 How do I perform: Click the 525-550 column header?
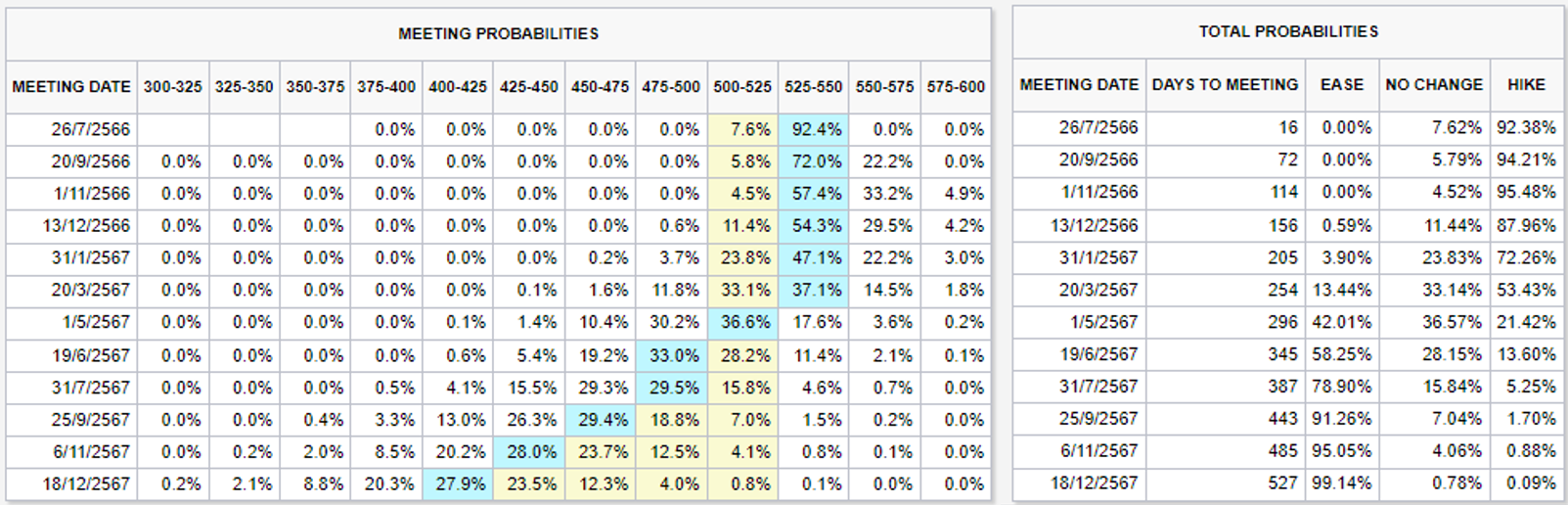point(813,87)
